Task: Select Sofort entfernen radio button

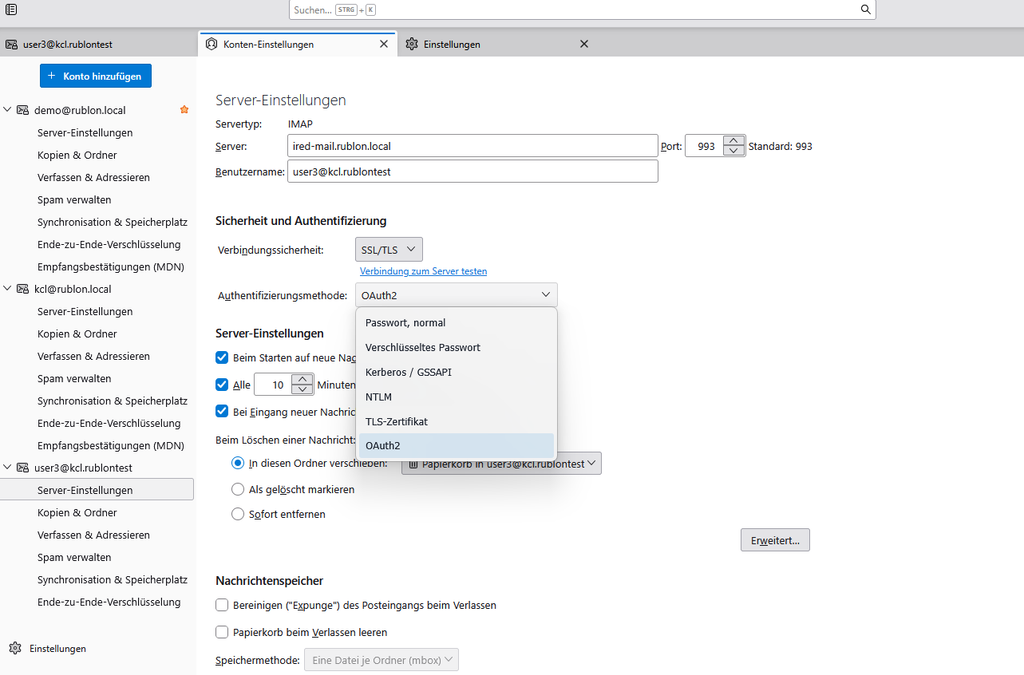Action: [238, 514]
